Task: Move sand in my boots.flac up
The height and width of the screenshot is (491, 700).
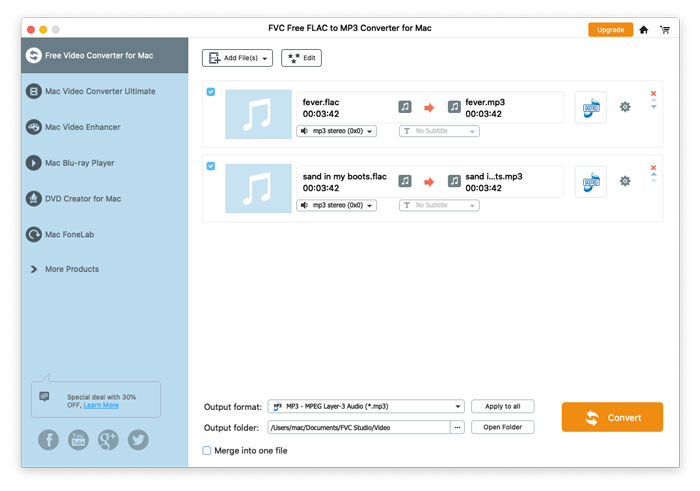Action: 654,175
